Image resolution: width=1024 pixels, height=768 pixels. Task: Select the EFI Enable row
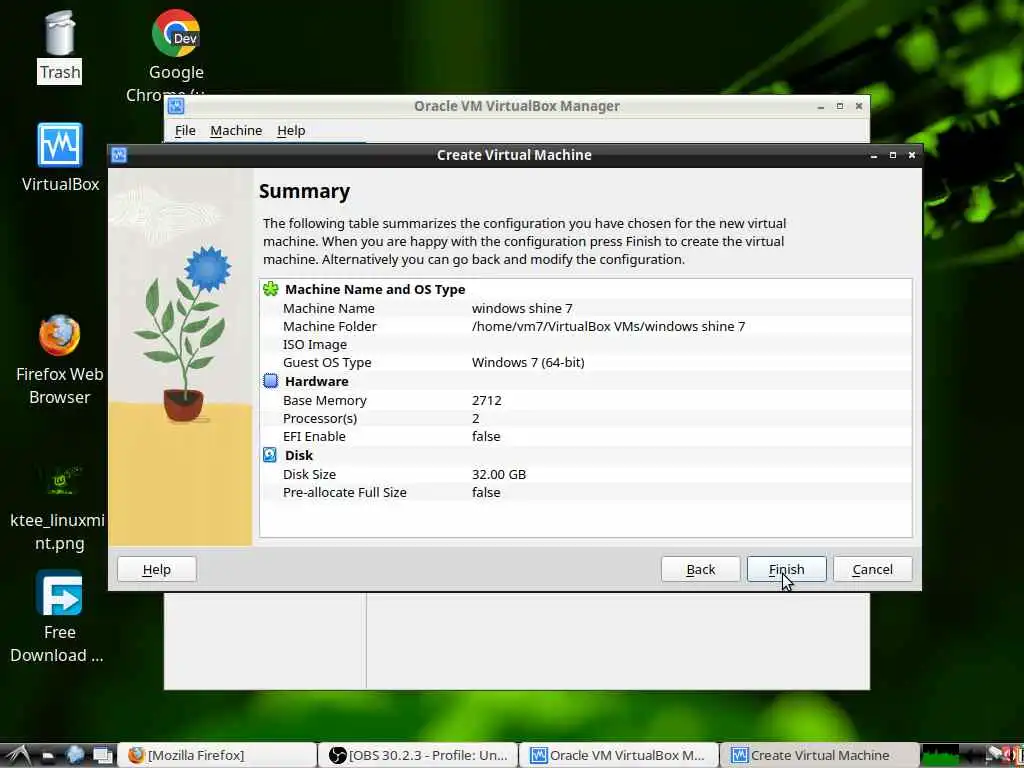(x=586, y=436)
